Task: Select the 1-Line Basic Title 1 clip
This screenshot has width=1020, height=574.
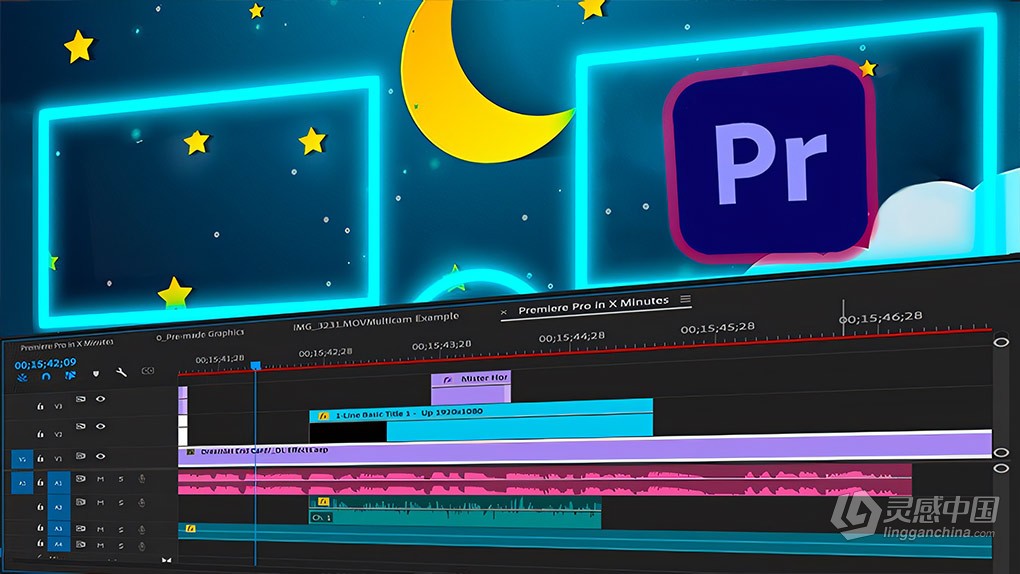Action: (481, 420)
